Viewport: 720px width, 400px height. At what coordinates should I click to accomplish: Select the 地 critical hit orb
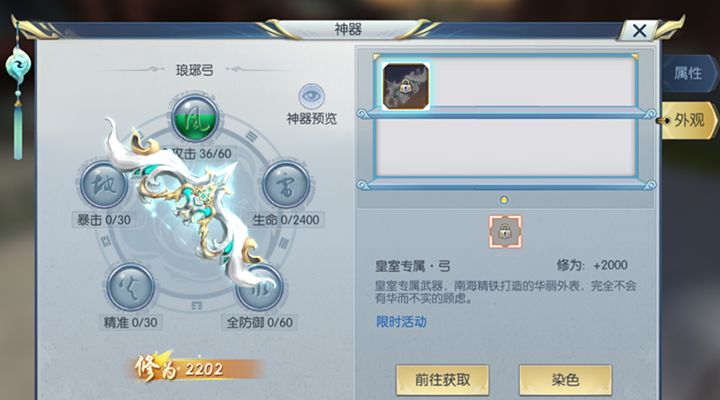pos(104,185)
